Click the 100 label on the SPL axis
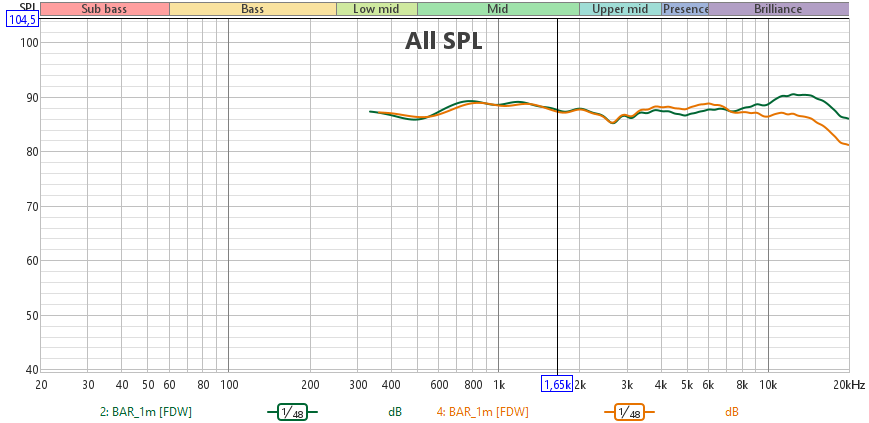 coord(28,43)
